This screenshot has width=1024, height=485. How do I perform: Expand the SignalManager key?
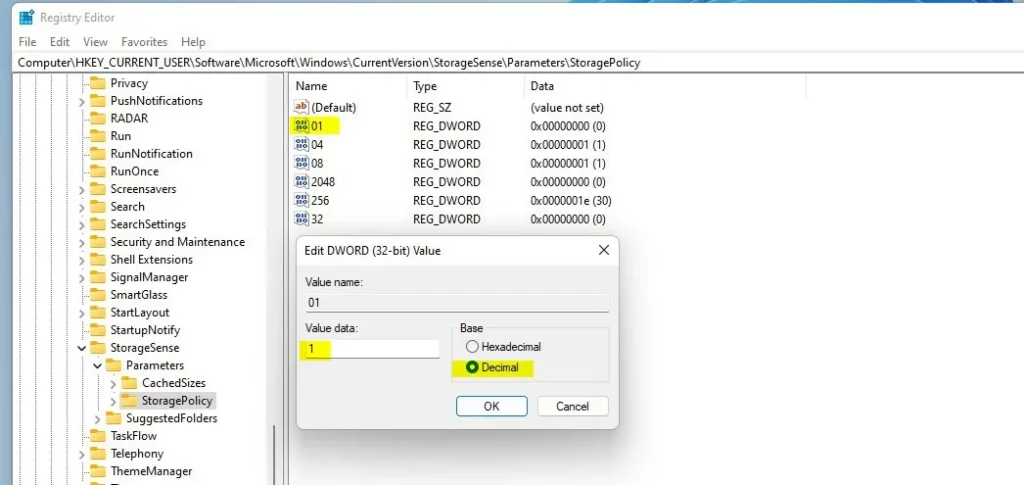pos(82,277)
